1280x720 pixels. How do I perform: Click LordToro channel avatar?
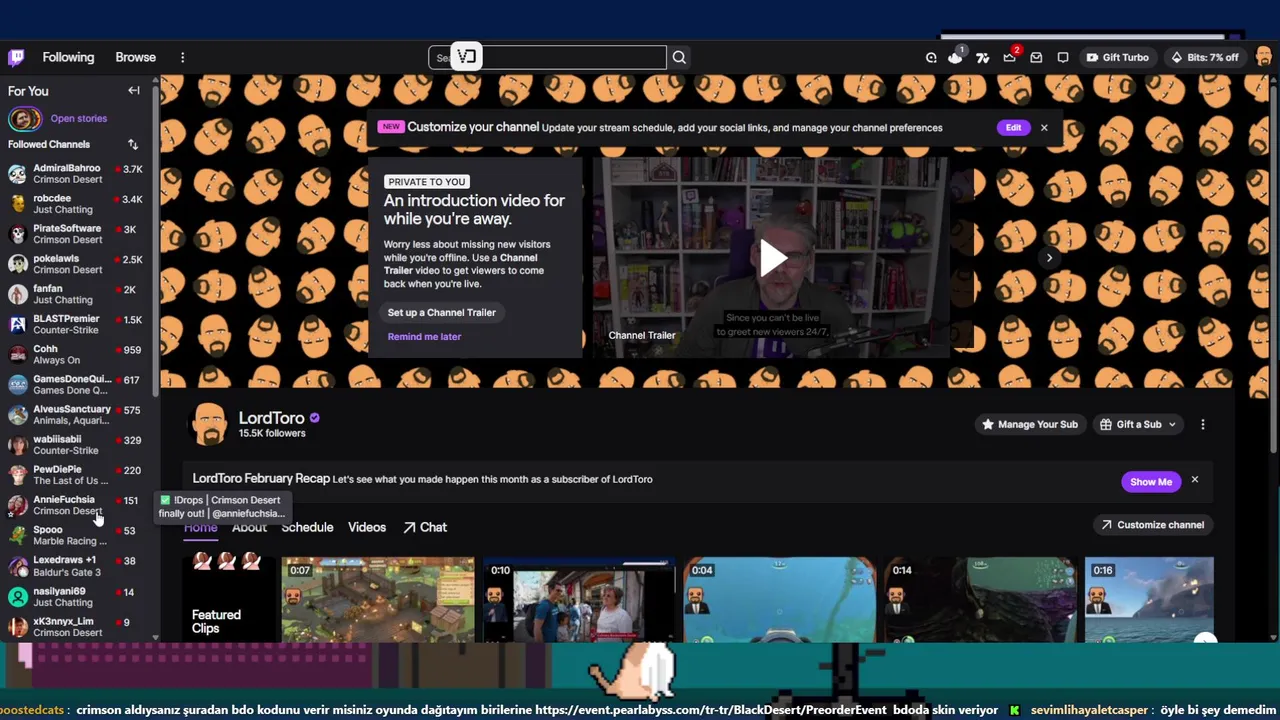(210, 425)
